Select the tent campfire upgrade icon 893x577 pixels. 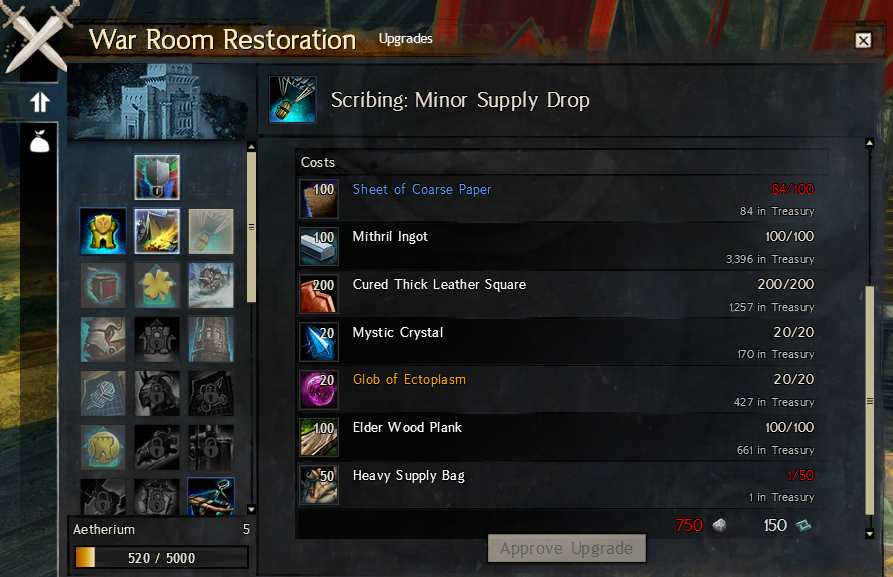click(x=157, y=231)
